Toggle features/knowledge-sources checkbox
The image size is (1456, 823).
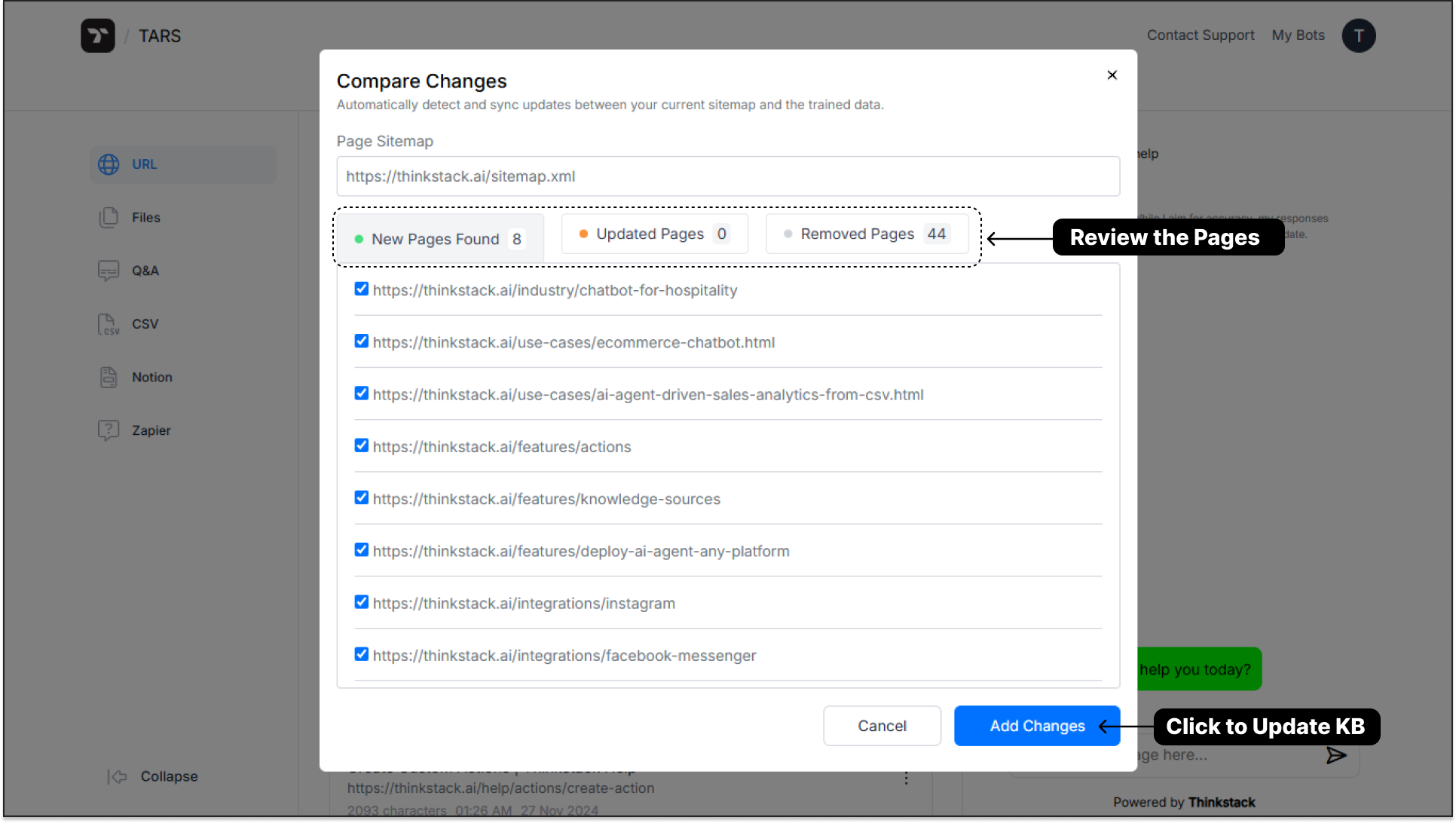362,497
